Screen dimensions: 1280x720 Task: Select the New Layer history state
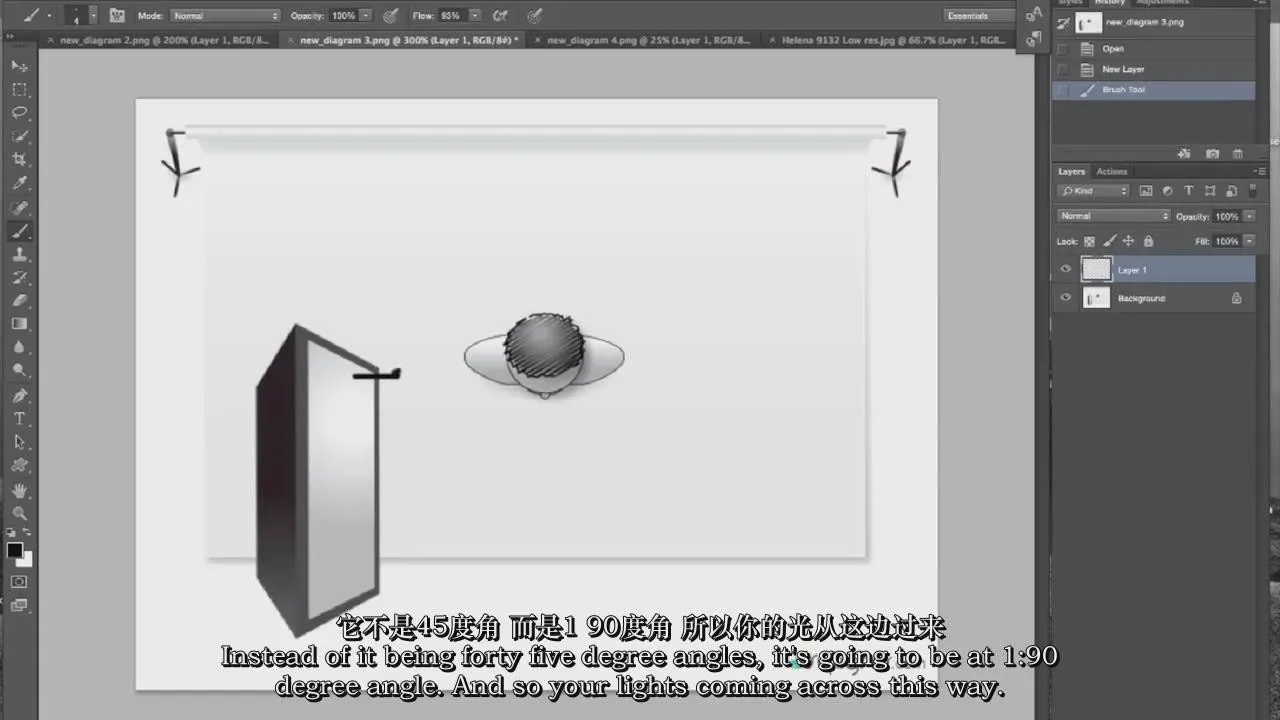pyautogui.click(x=1123, y=69)
